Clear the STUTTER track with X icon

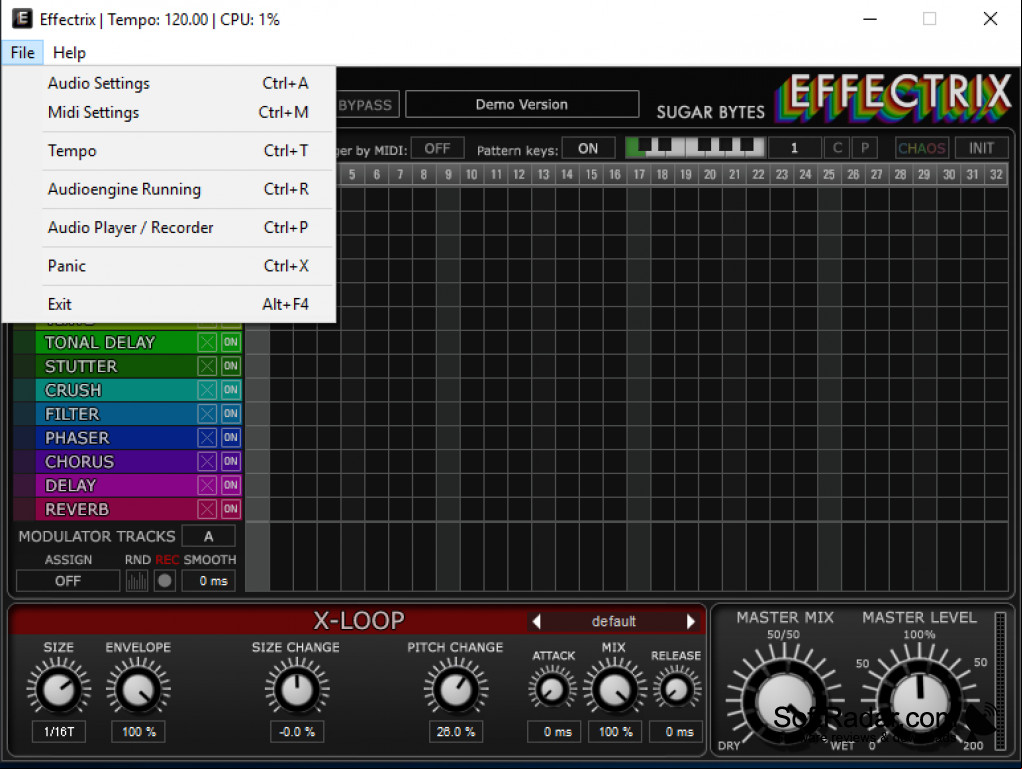click(207, 366)
